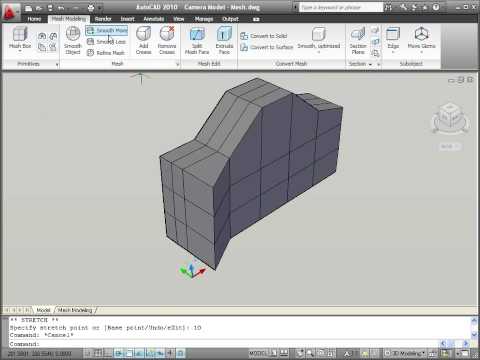Image resolution: width=480 pixels, height=360 pixels.
Task: Switch to the Render ribbon tab
Action: tap(103, 19)
